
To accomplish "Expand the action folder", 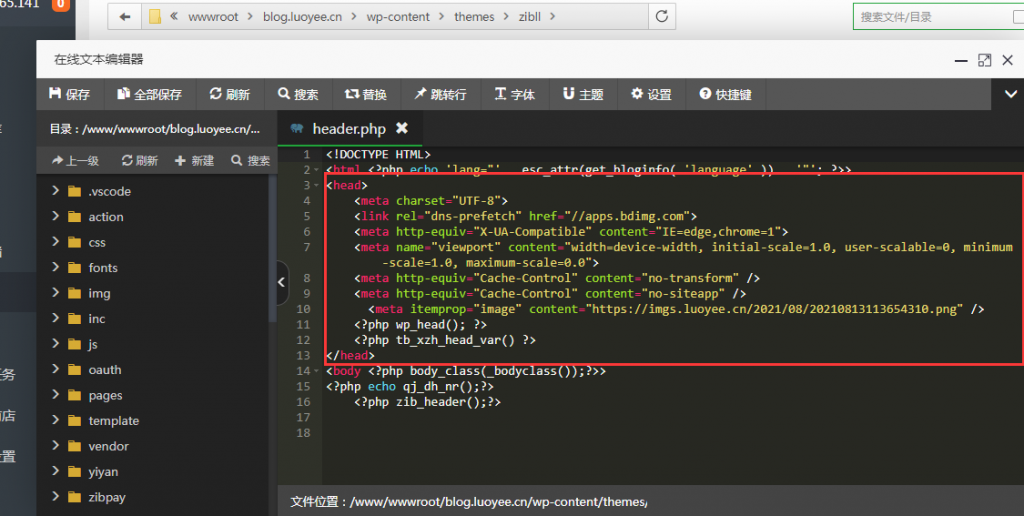I will click(56, 216).
